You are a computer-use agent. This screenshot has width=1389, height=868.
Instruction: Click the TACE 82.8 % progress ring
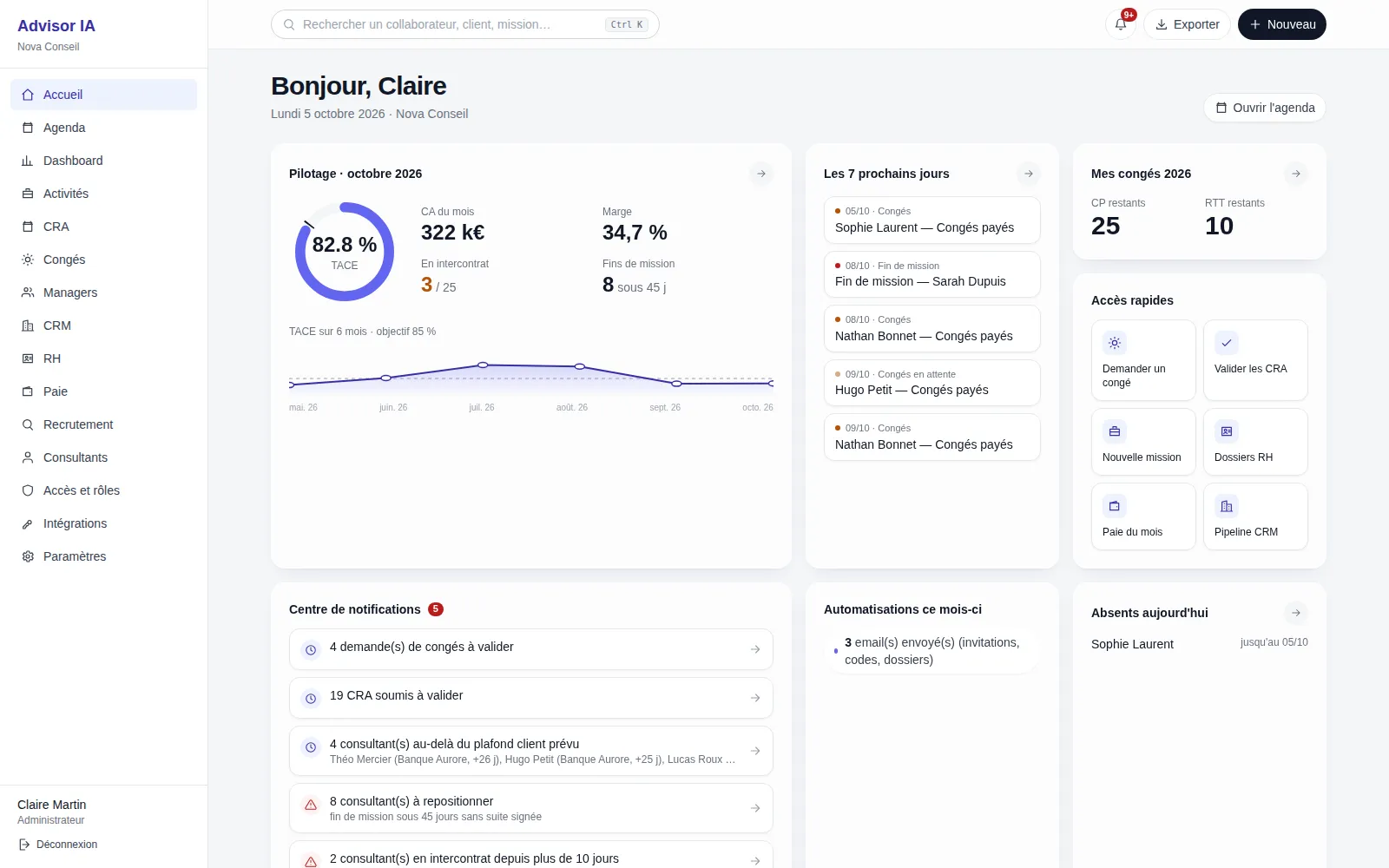tap(345, 252)
